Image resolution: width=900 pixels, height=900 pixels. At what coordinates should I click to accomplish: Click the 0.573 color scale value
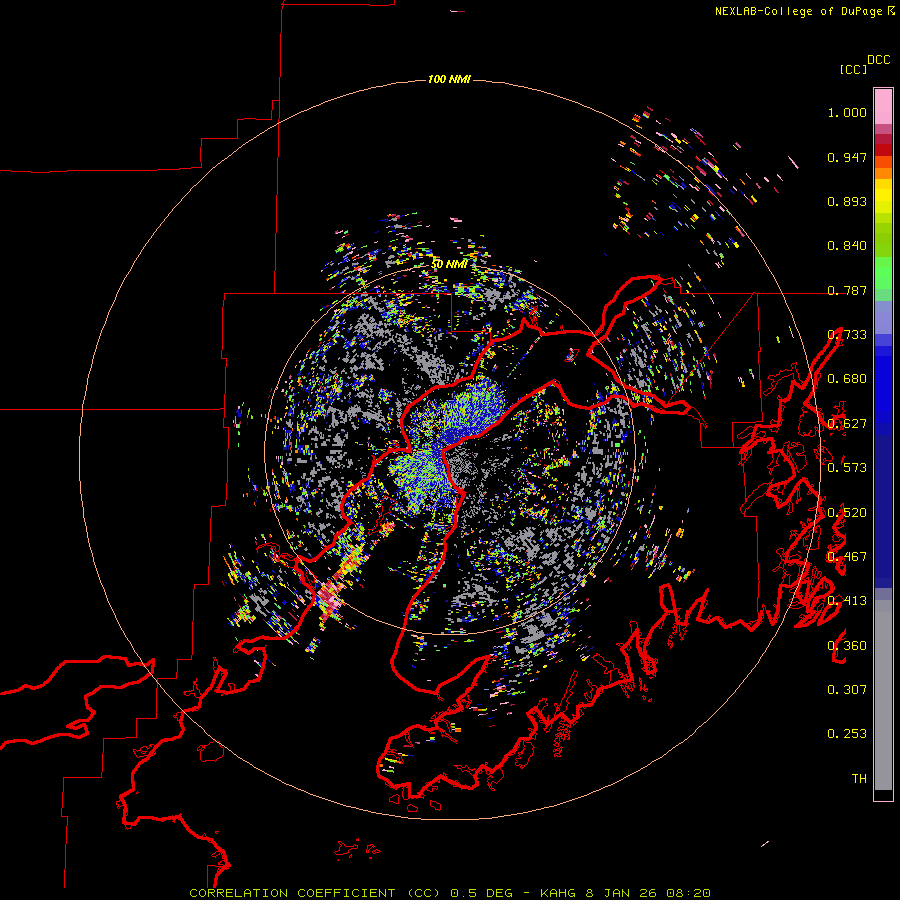click(847, 468)
